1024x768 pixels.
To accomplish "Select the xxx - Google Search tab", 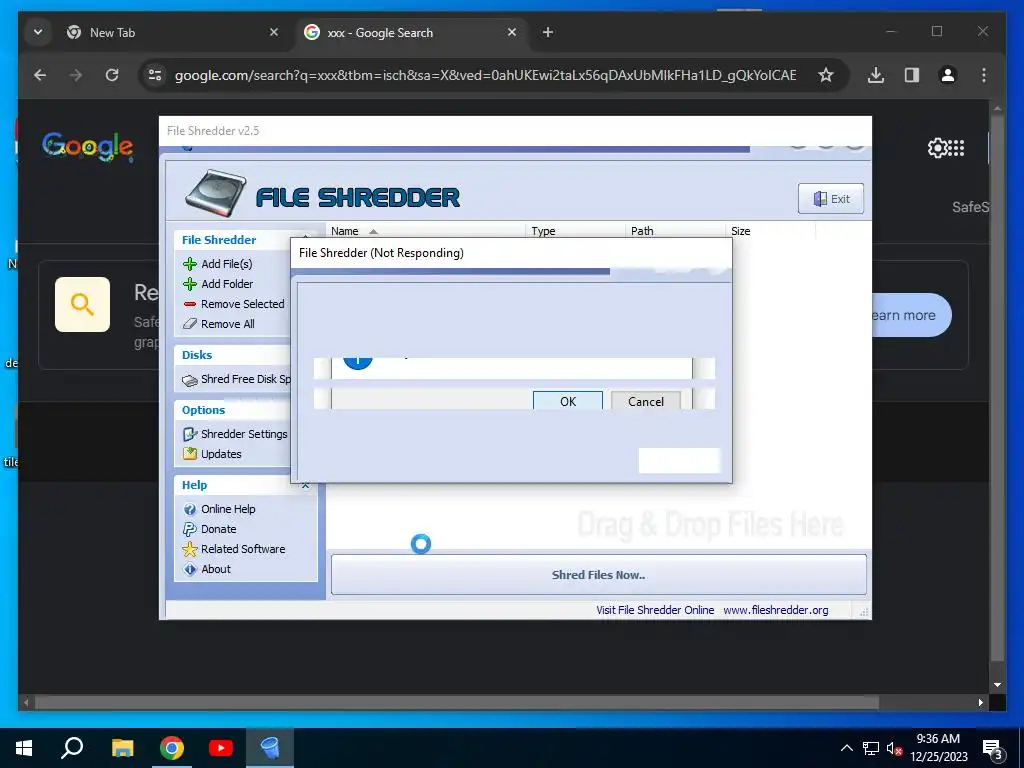I will tap(410, 33).
